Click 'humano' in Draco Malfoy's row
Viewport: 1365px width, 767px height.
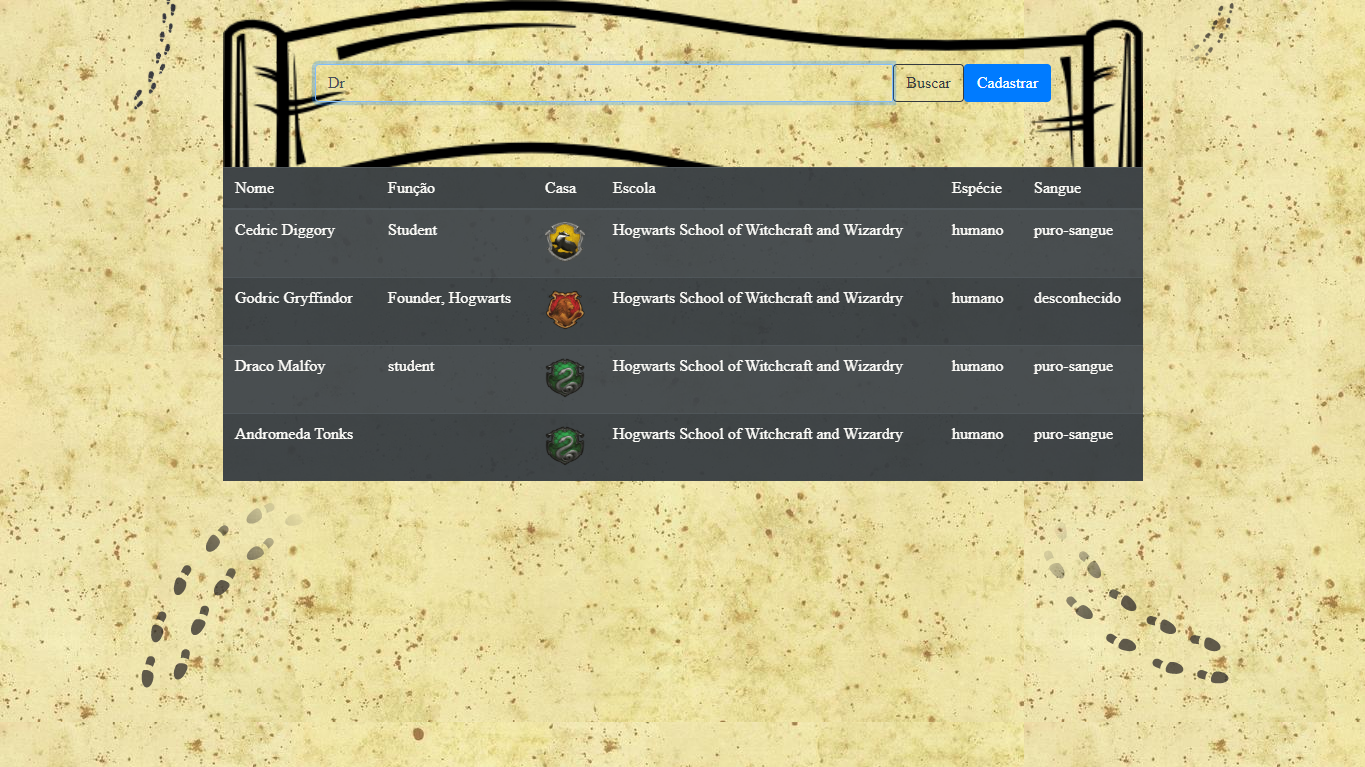point(977,366)
